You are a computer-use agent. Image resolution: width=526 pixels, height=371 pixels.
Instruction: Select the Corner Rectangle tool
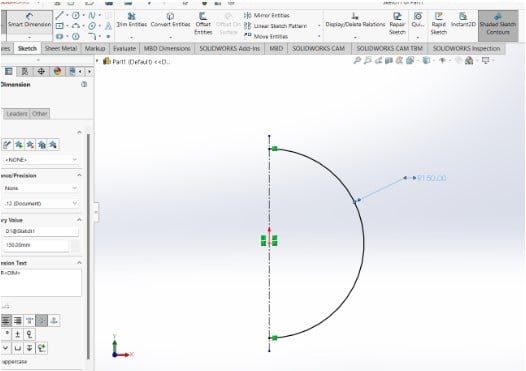click(59, 26)
